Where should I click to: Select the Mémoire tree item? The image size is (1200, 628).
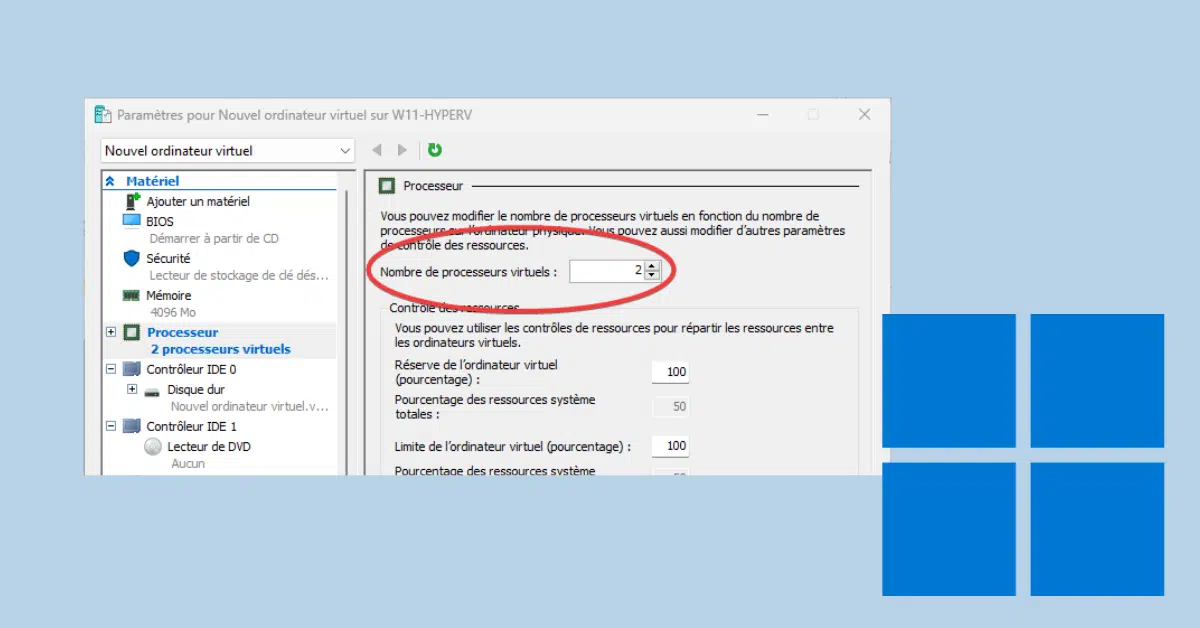click(x=168, y=295)
